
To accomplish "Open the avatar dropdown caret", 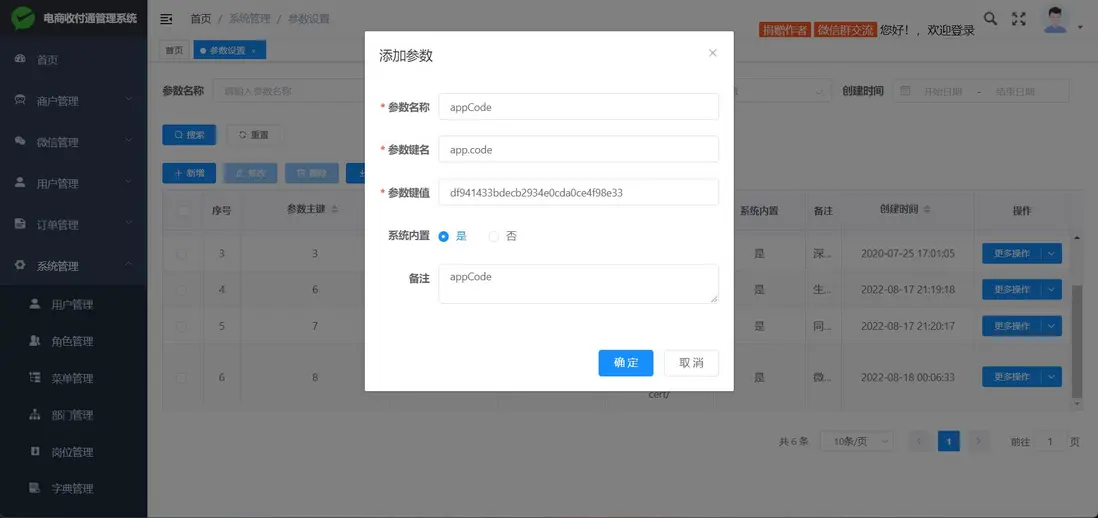I will 1080,28.
